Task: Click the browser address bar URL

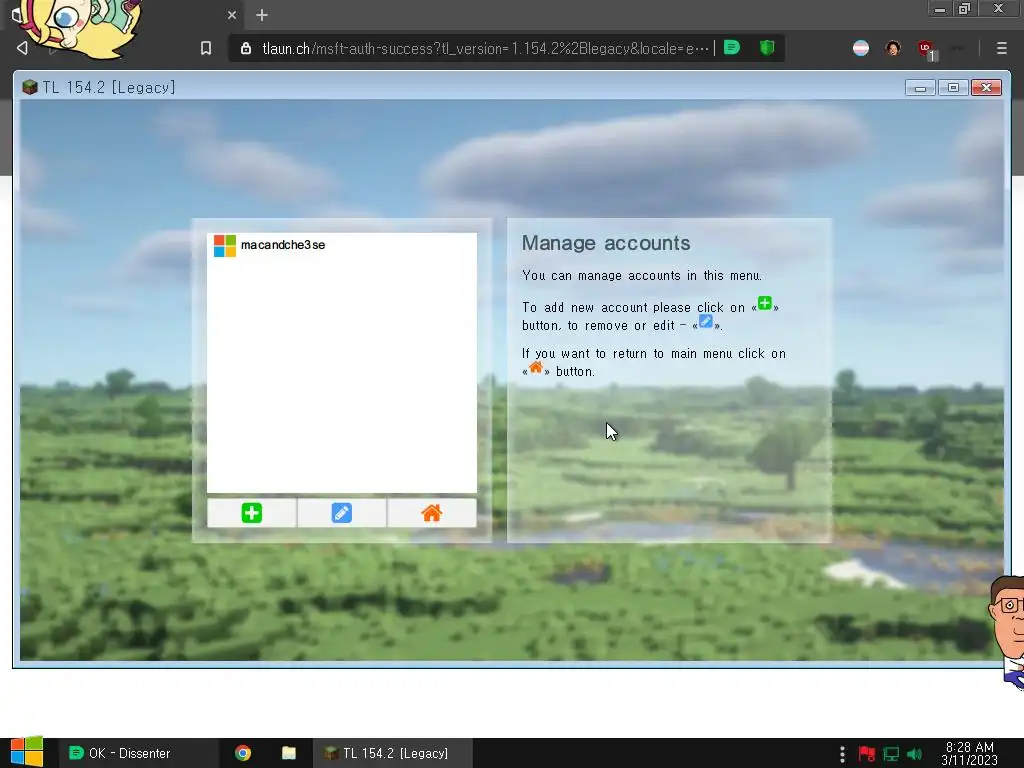Action: [485, 48]
